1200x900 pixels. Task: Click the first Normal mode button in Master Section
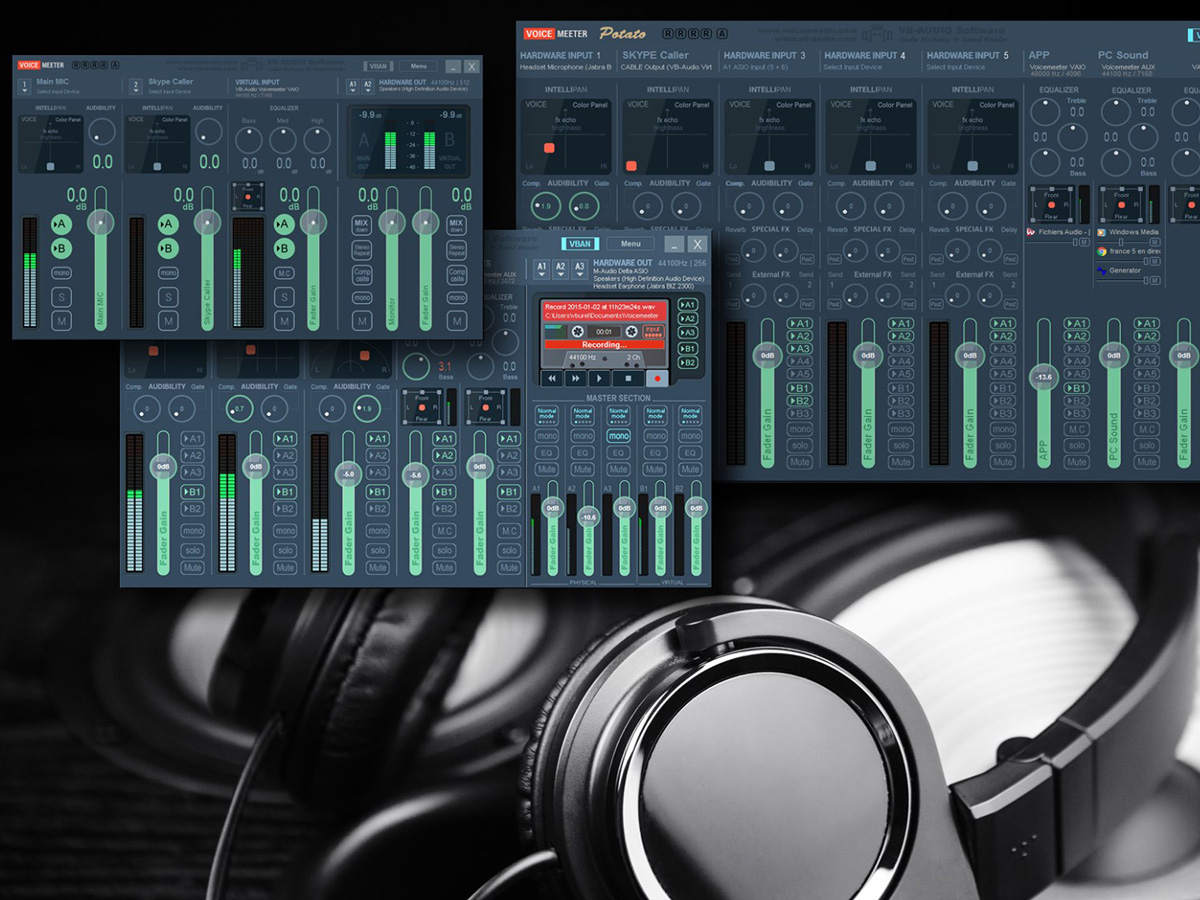tap(547, 413)
